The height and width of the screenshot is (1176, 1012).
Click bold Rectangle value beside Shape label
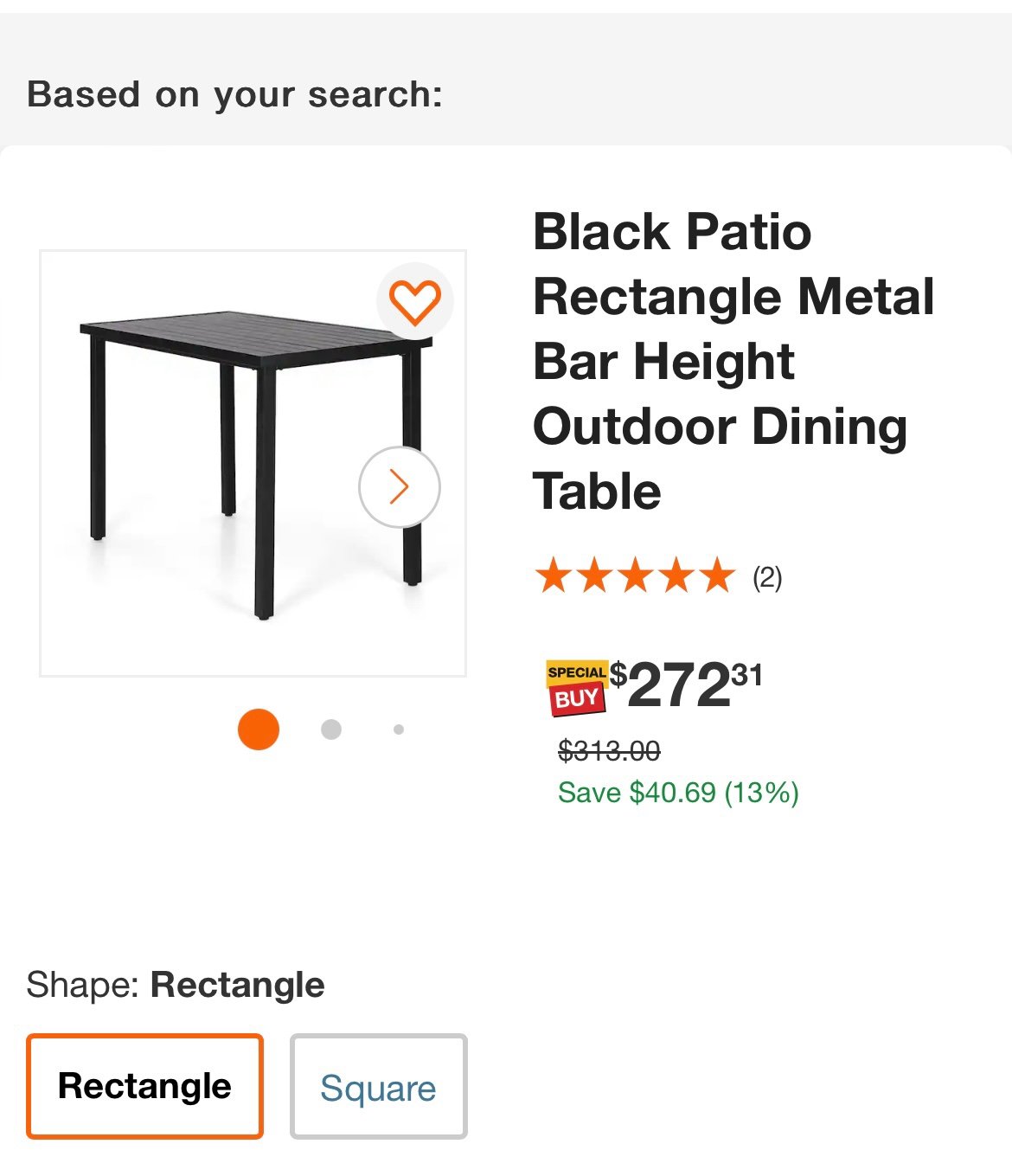pyautogui.click(x=238, y=985)
